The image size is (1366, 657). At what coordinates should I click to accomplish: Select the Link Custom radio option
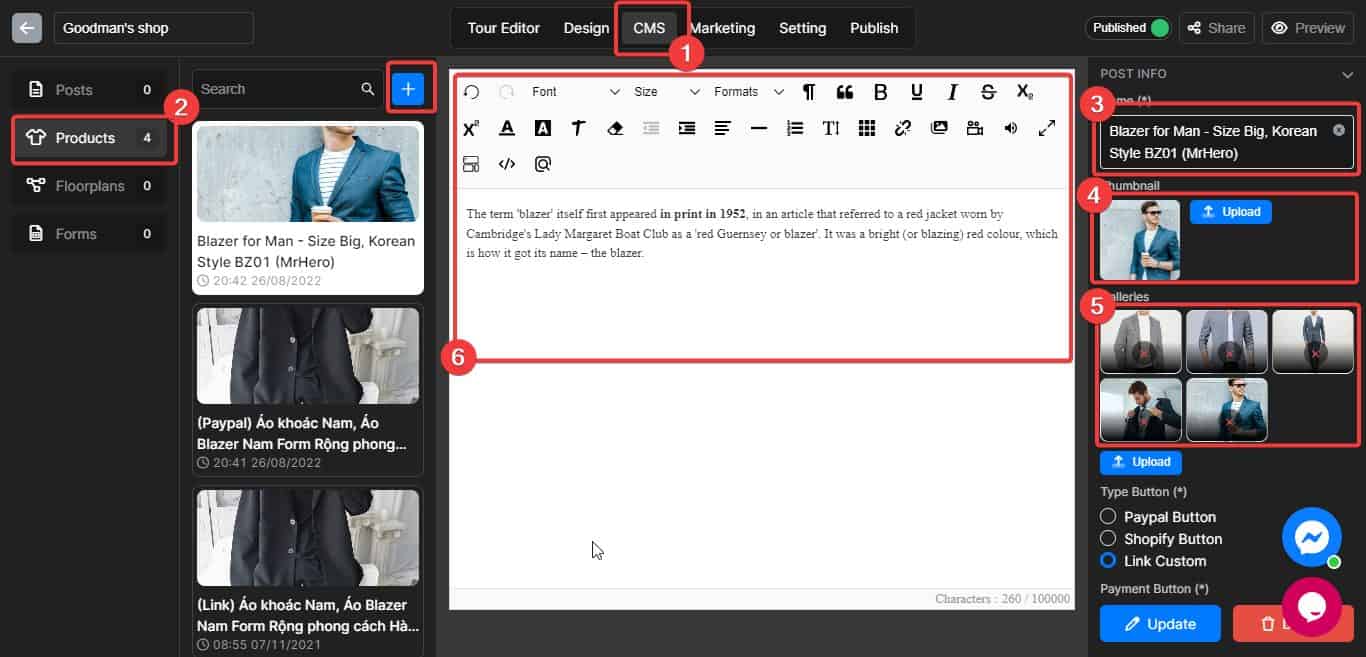click(x=1108, y=561)
